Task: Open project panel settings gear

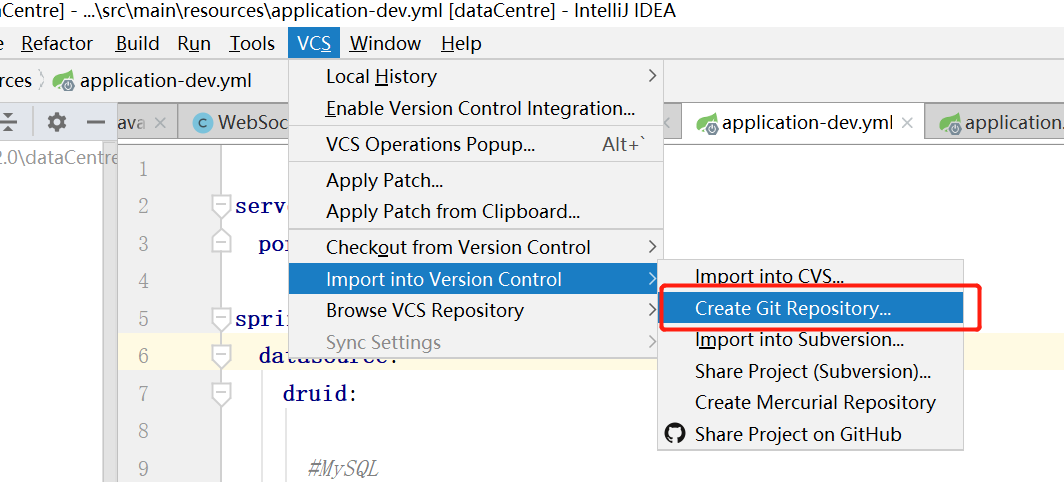Action: tap(56, 122)
